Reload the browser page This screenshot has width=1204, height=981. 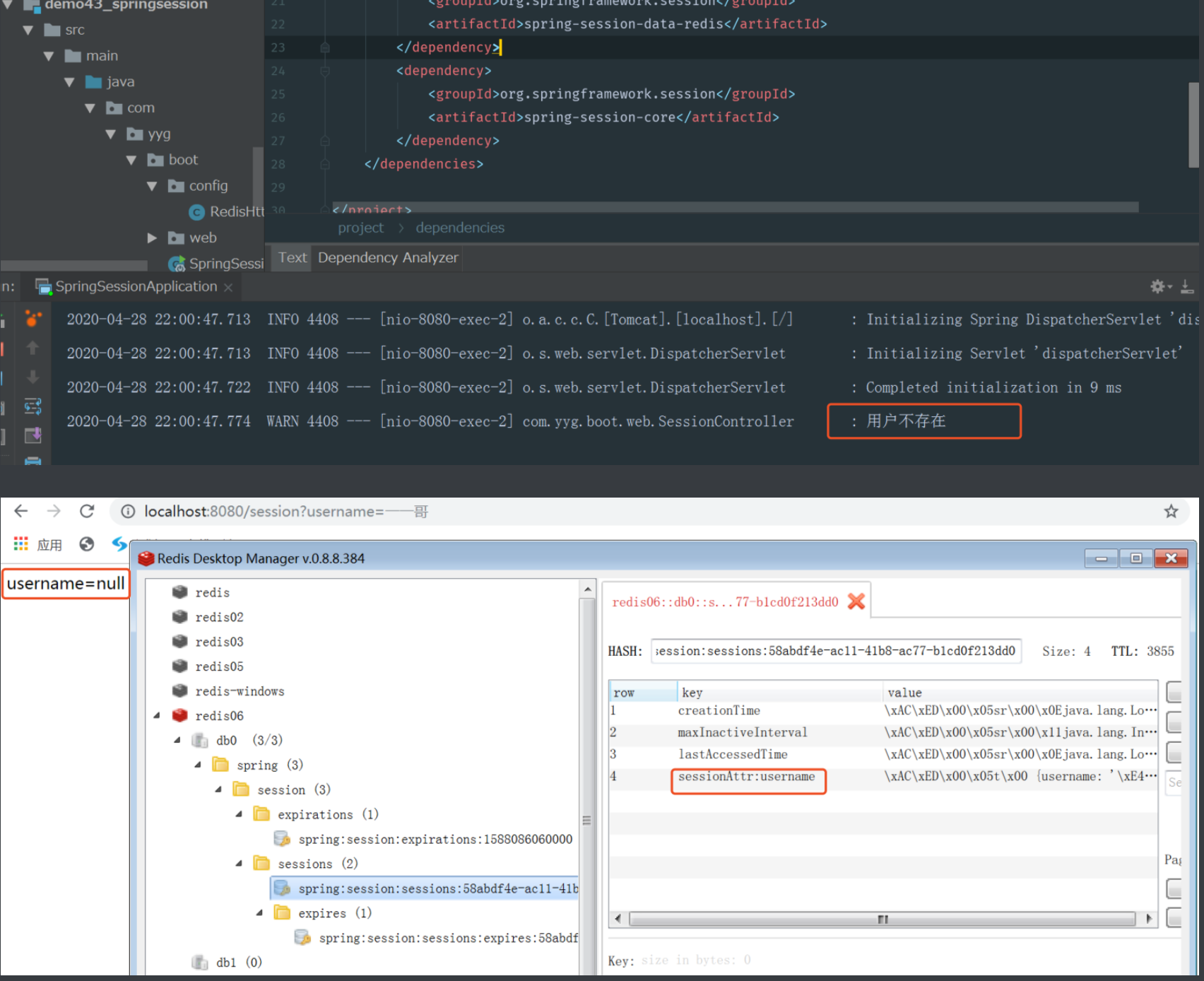pos(87,511)
